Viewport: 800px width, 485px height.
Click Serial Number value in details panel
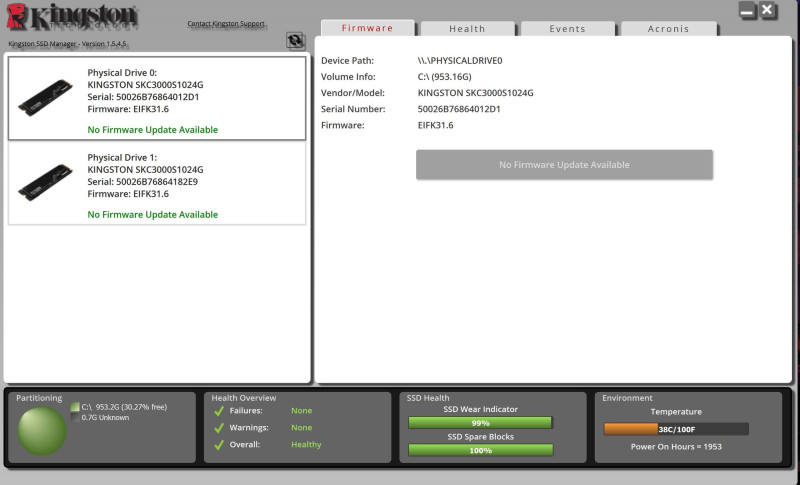pos(459,109)
